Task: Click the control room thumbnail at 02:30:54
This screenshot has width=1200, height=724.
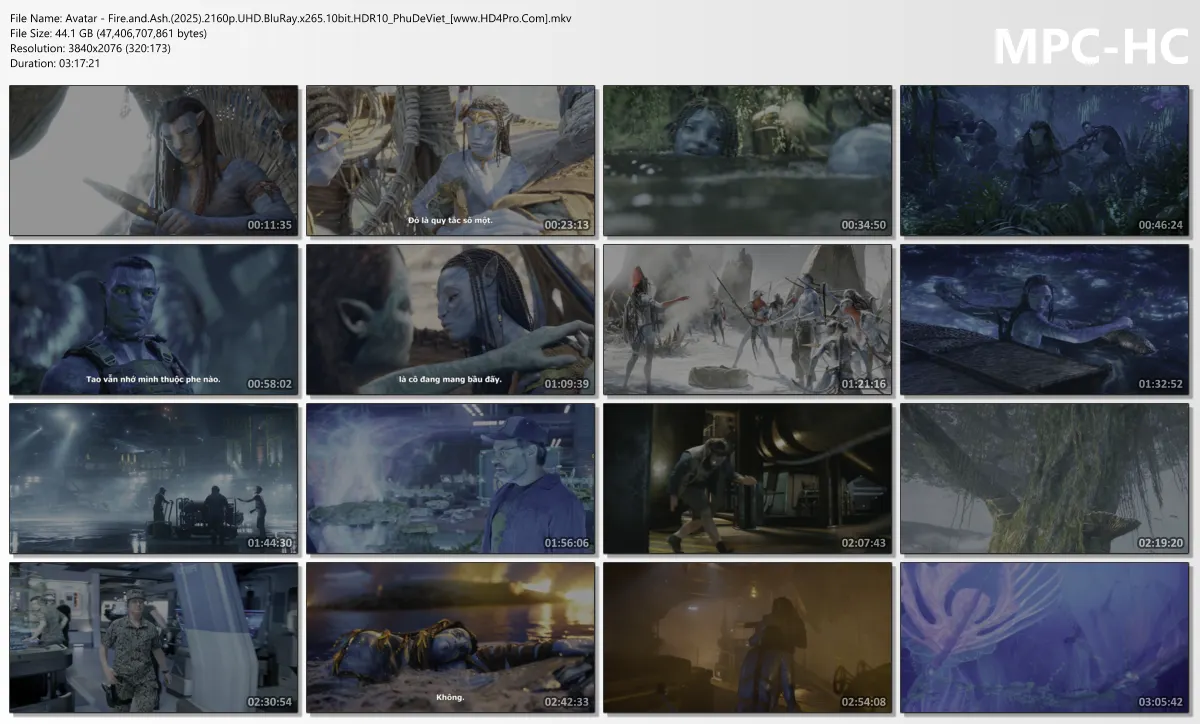Action: tap(154, 637)
